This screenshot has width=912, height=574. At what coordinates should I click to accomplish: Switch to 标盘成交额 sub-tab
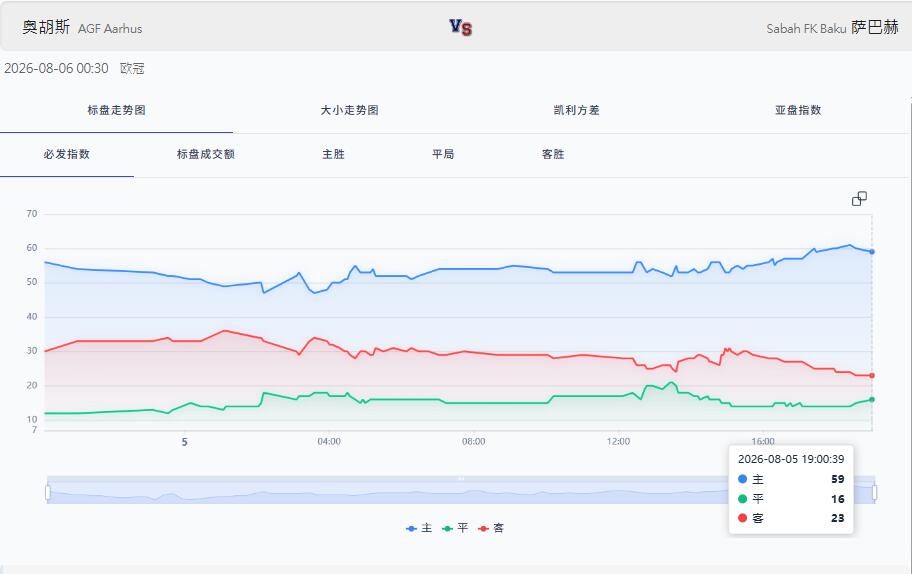[205, 154]
